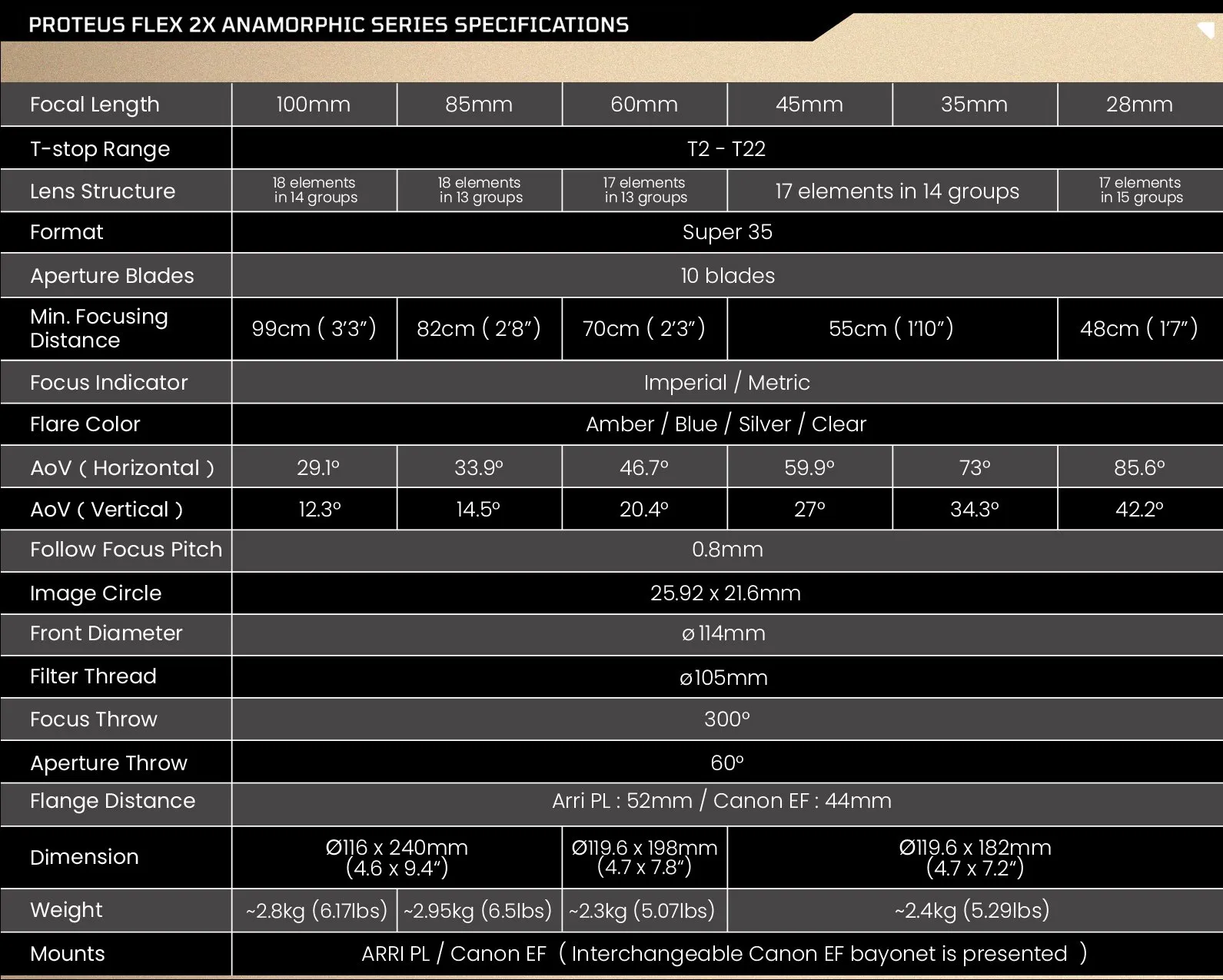Select the '60mm' focal length cell

point(644,105)
